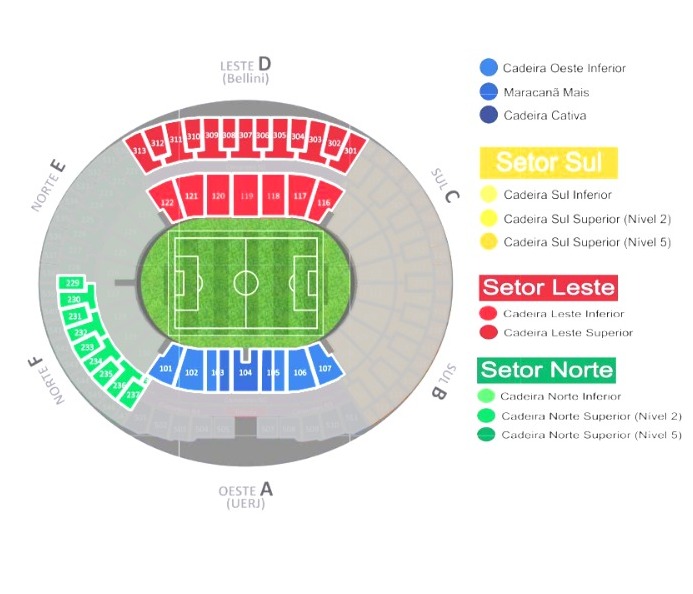Image resolution: width=693 pixels, height=594 pixels.
Task: Select the Cadeira Cativa dark blue swatch
Action: pos(488,115)
